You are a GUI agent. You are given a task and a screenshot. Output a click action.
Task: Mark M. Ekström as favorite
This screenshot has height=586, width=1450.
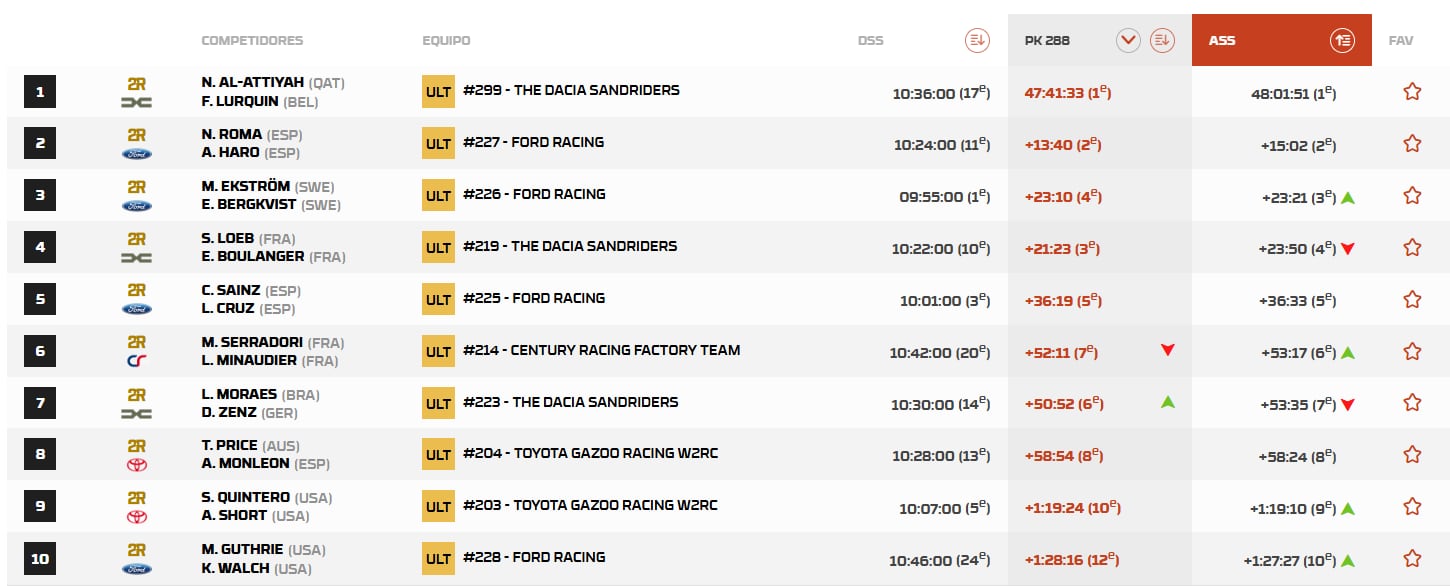coord(1411,196)
